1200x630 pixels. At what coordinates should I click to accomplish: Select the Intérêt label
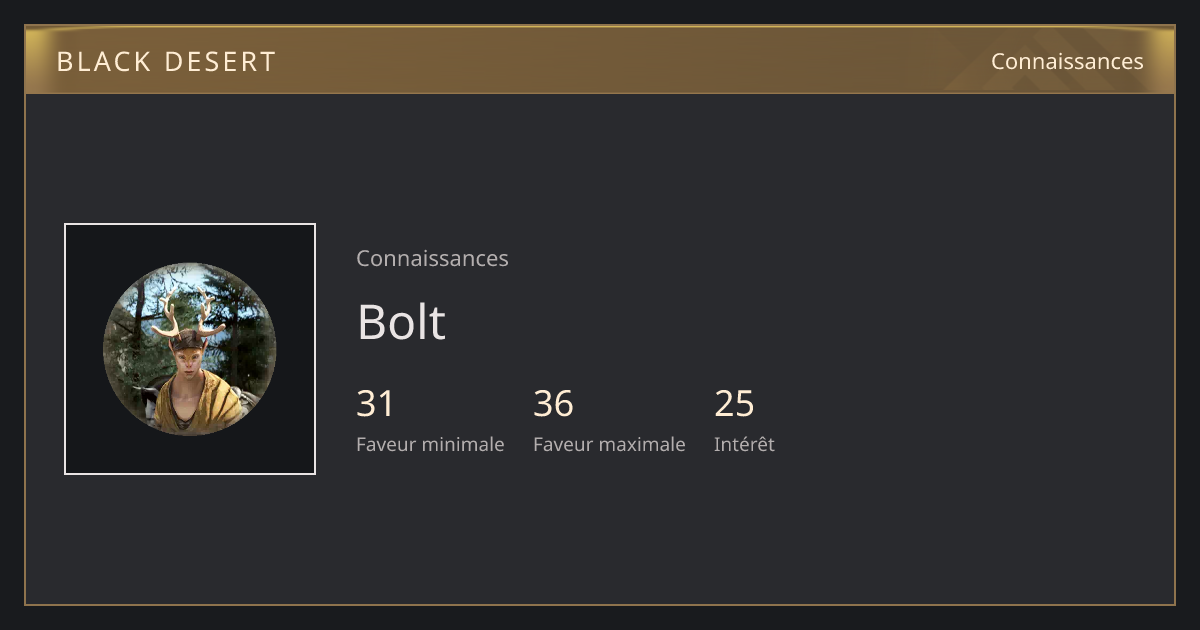(744, 444)
